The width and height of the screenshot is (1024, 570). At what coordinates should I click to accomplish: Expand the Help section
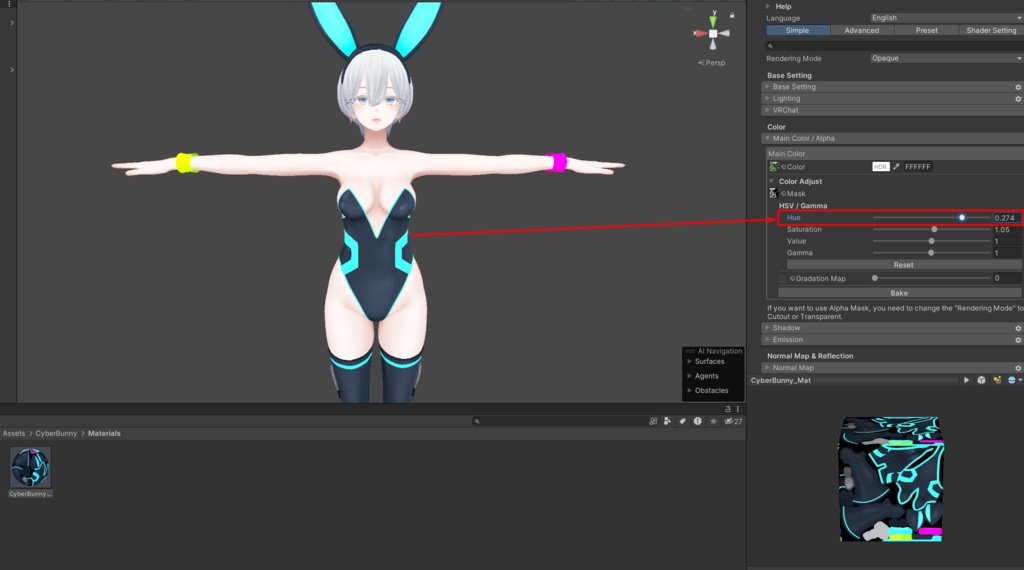tap(768, 6)
